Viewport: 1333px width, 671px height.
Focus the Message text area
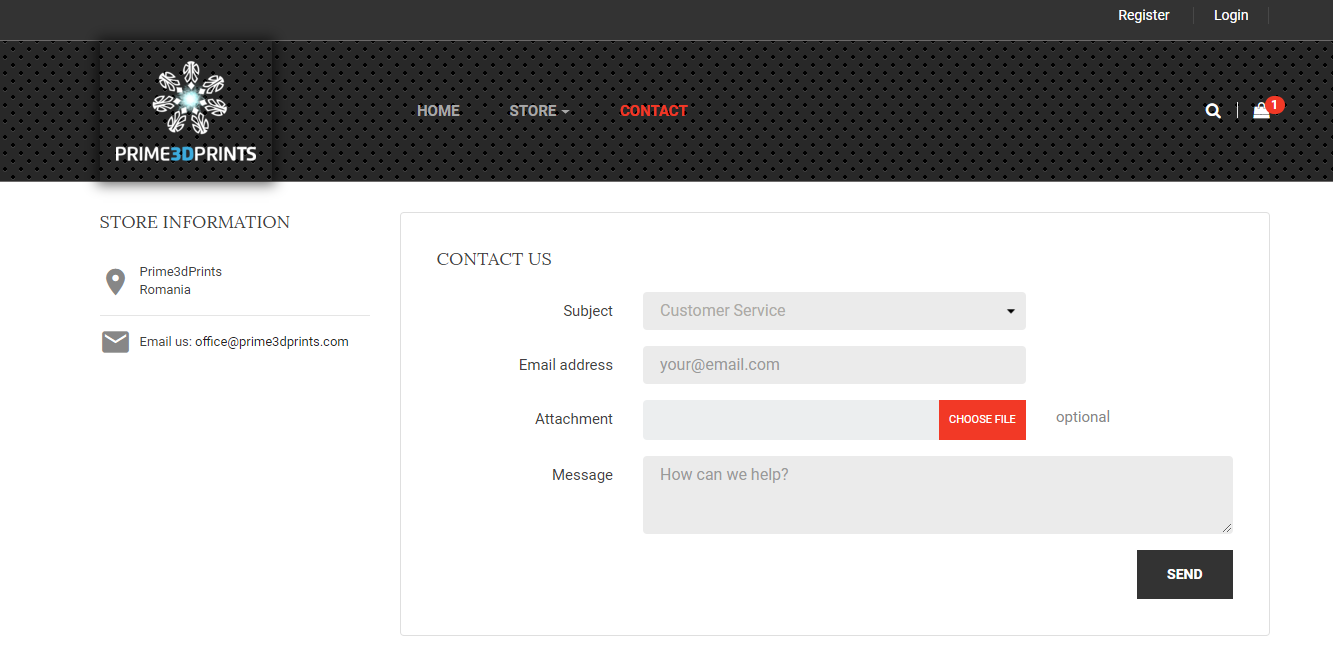(x=938, y=495)
